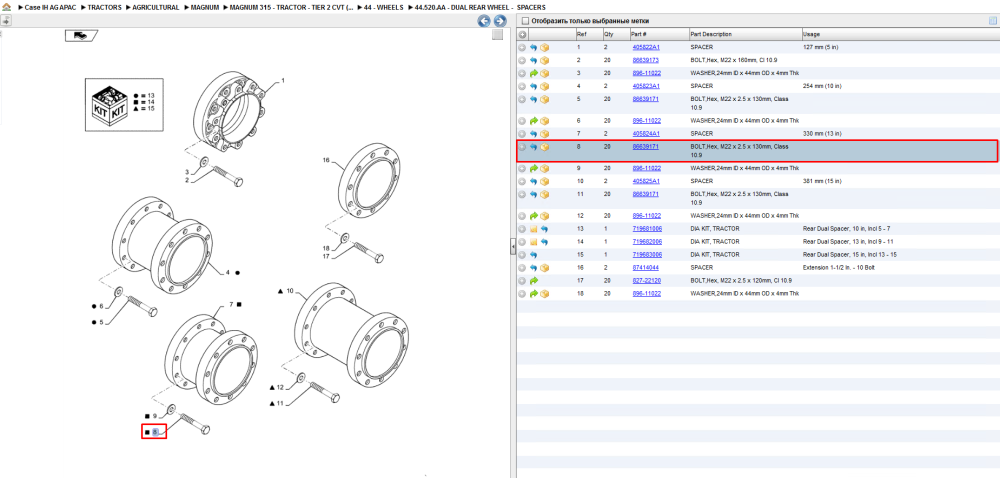Click '381 mm (15 in)' usage cell
The width and height of the screenshot is (1000, 478).
tap(823, 182)
